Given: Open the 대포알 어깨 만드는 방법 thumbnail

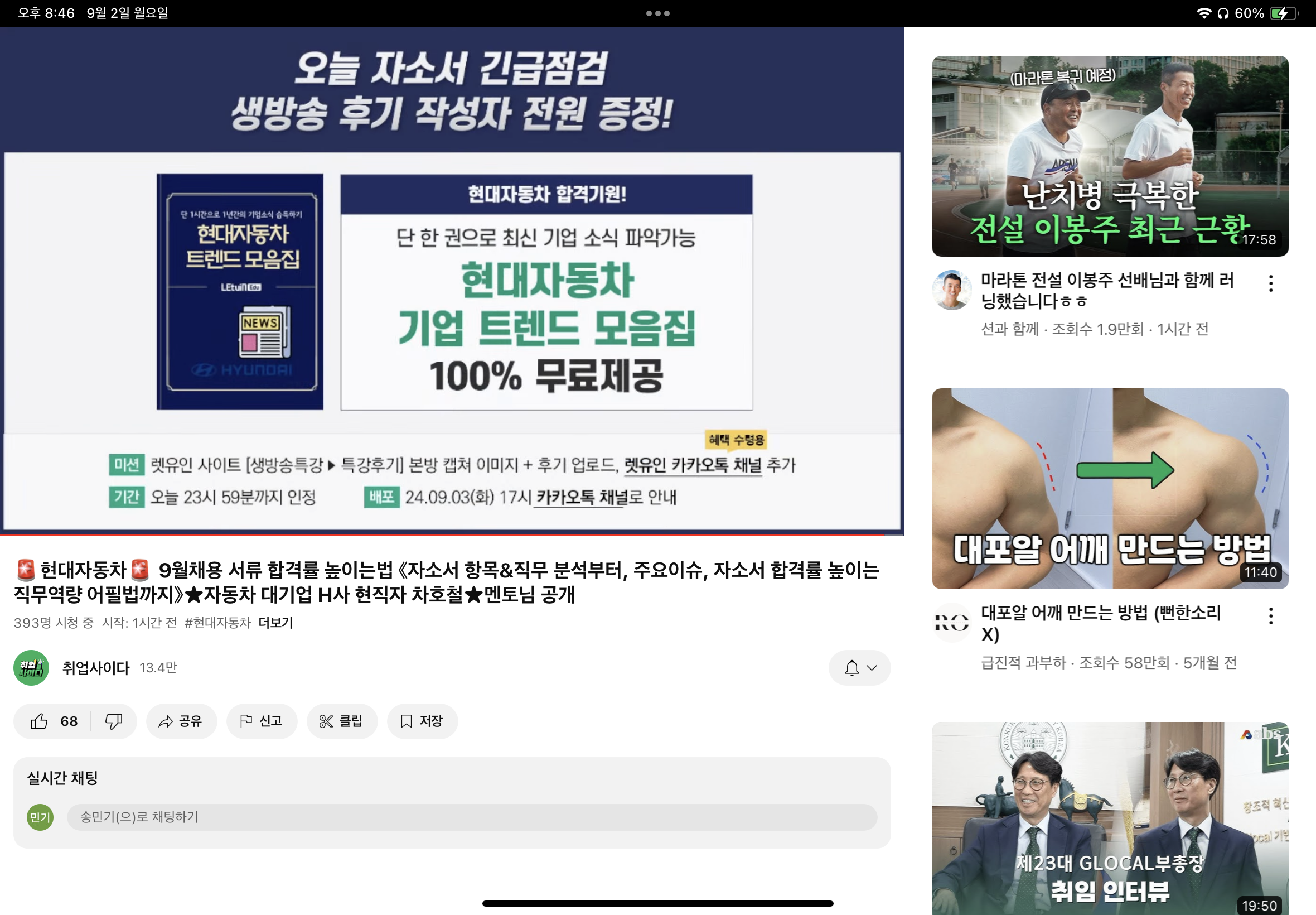Looking at the screenshot, I should pos(1110,488).
